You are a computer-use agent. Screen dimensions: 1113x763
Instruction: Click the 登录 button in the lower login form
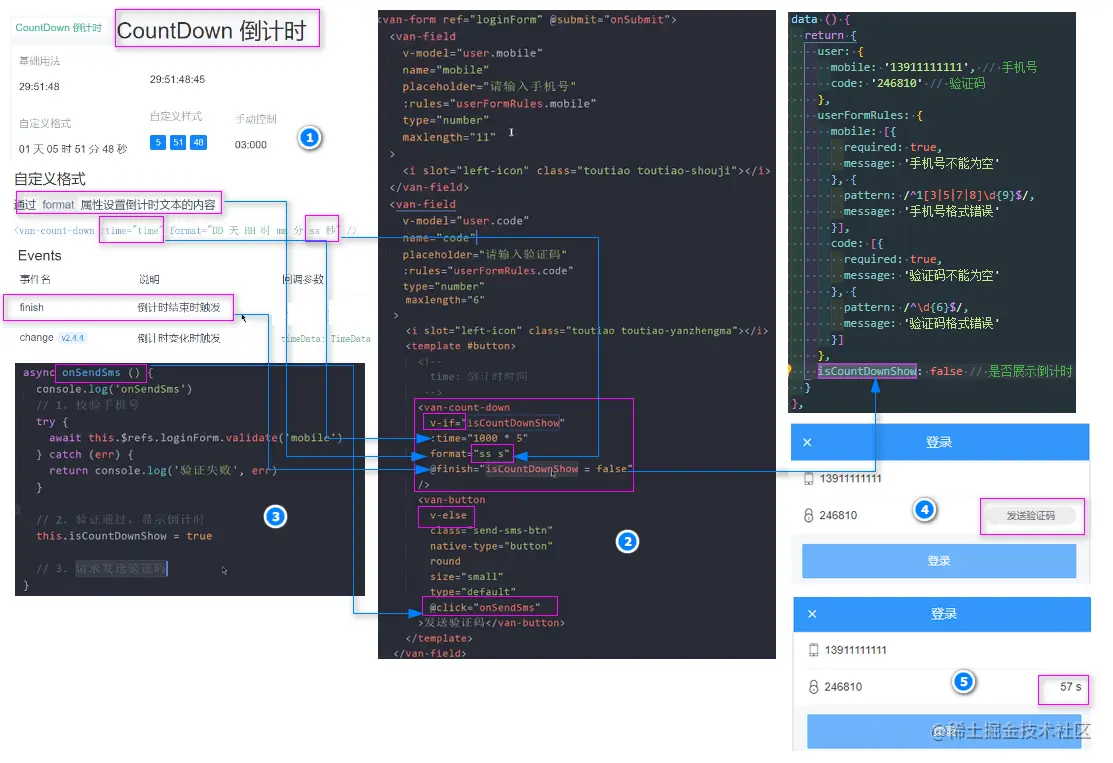click(944, 731)
